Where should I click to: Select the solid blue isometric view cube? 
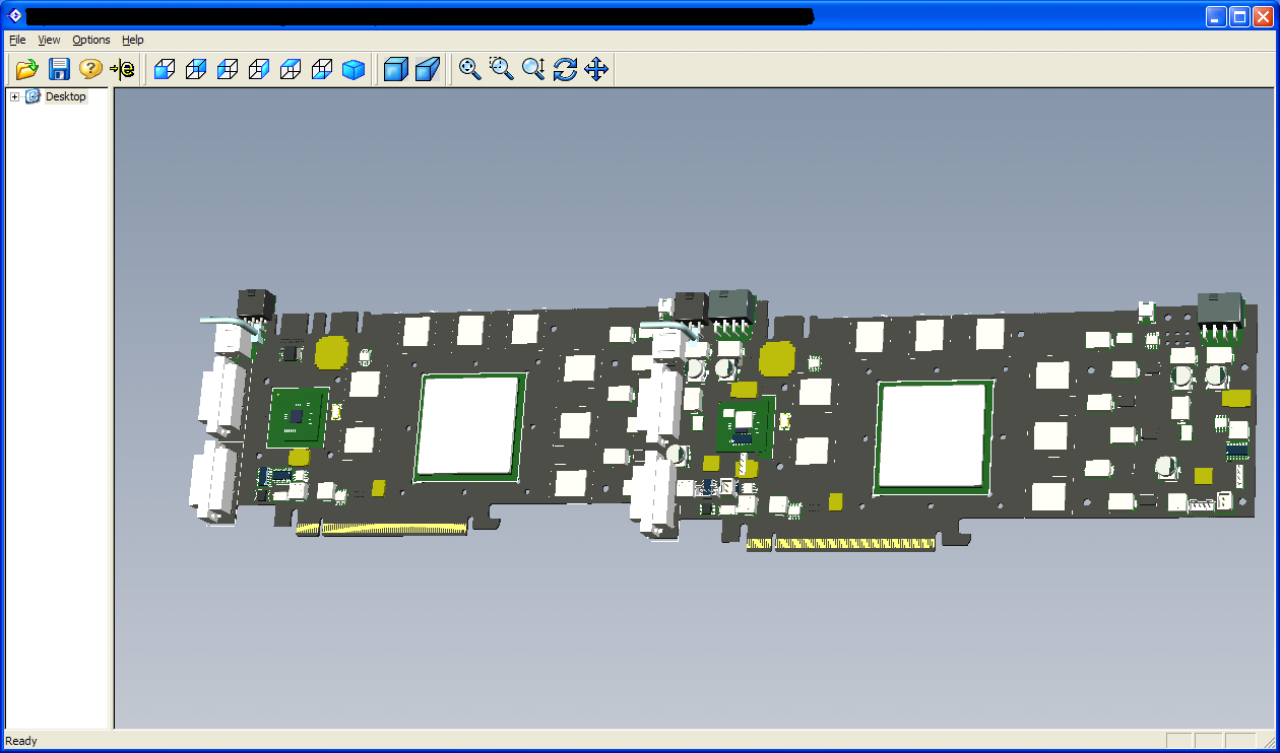point(353,69)
